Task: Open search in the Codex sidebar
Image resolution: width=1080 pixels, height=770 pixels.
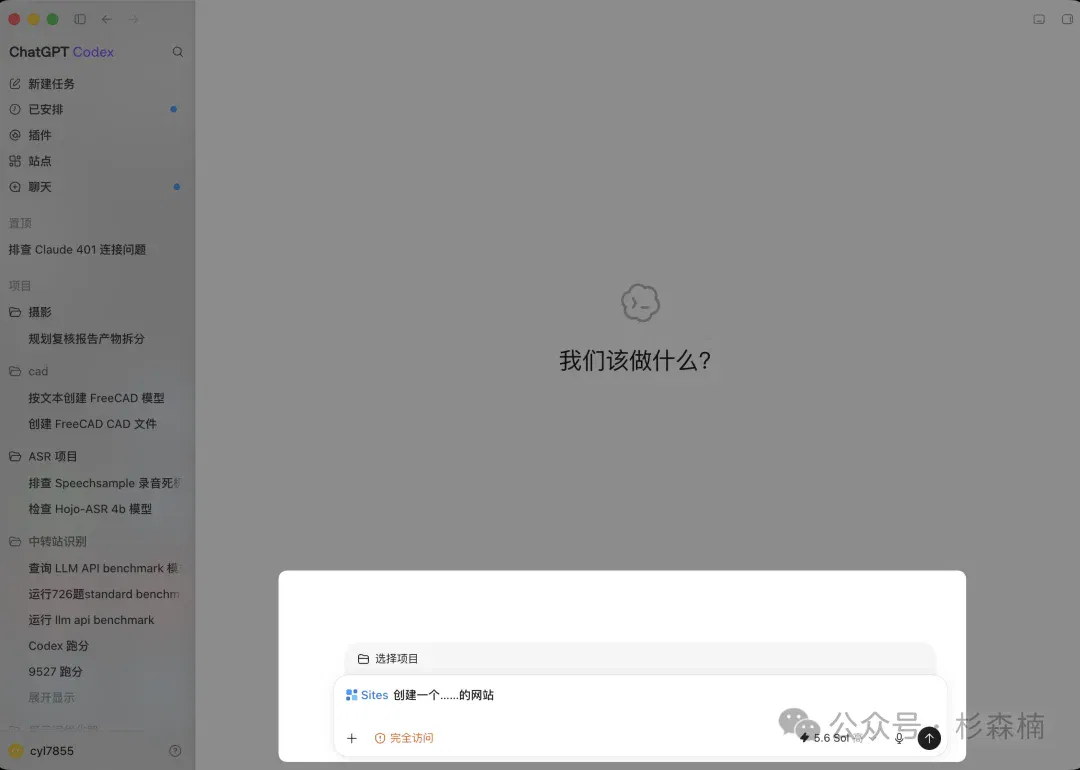Action: pos(178,52)
